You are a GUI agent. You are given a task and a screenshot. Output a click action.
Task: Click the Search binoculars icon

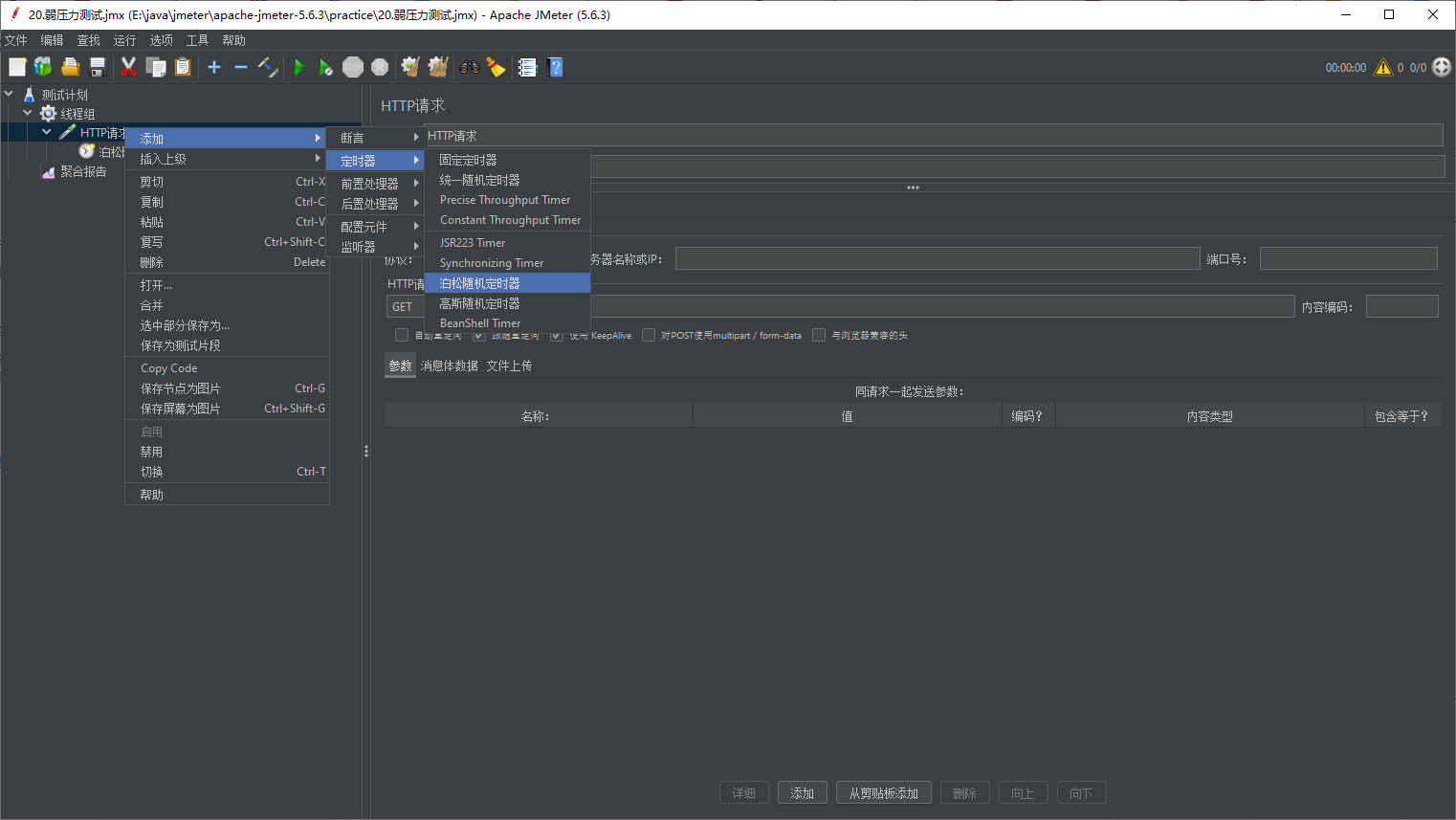pyautogui.click(x=470, y=67)
